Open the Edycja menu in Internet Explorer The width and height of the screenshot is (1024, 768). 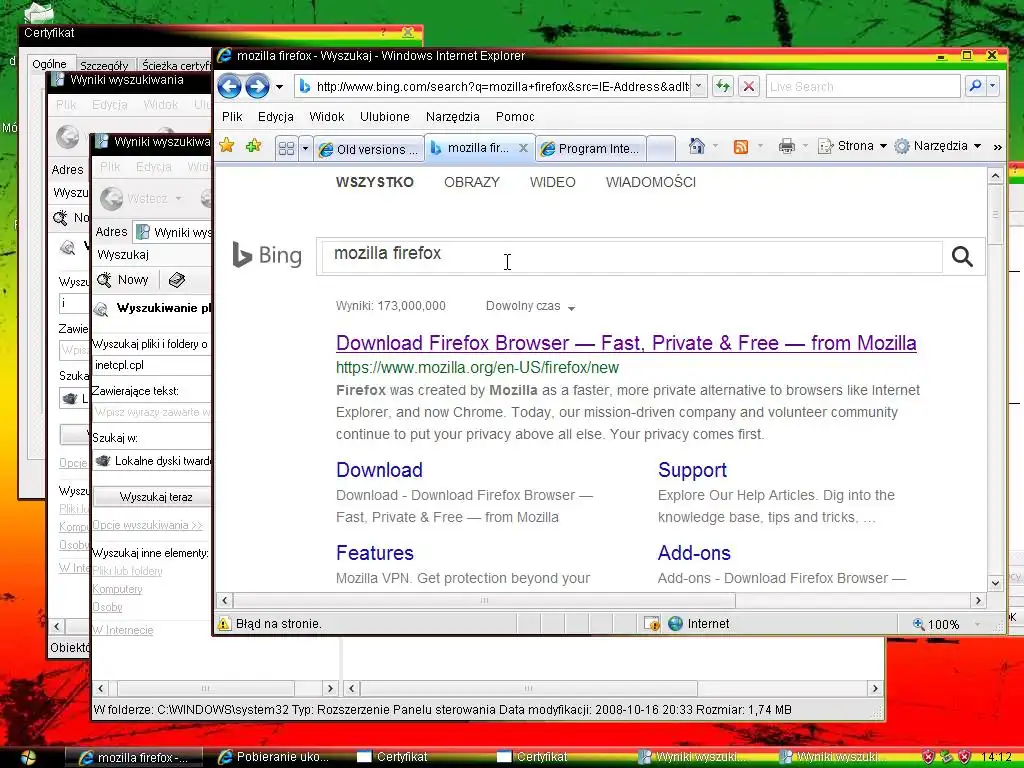coord(276,117)
